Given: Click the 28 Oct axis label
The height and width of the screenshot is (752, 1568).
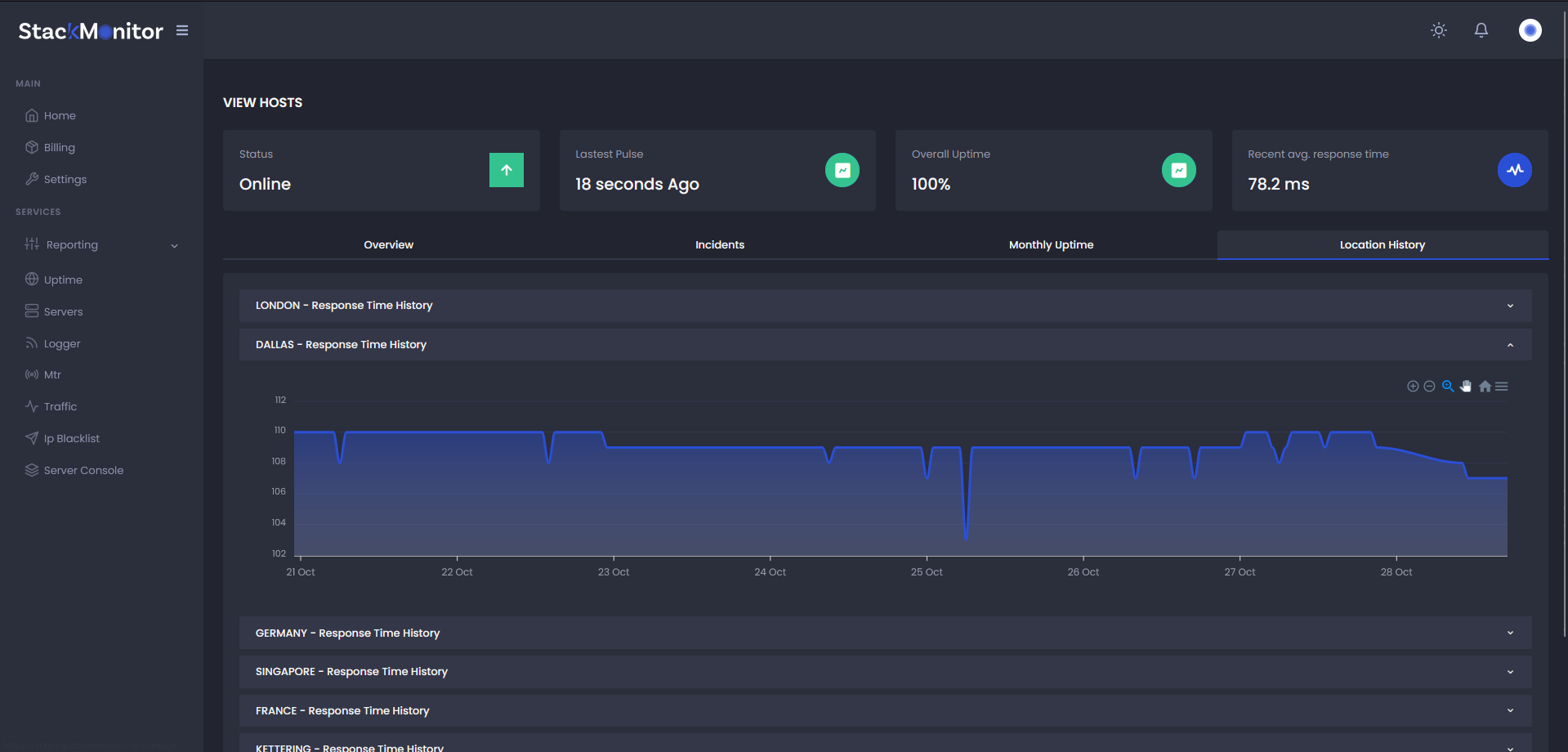Looking at the screenshot, I should click(1396, 572).
